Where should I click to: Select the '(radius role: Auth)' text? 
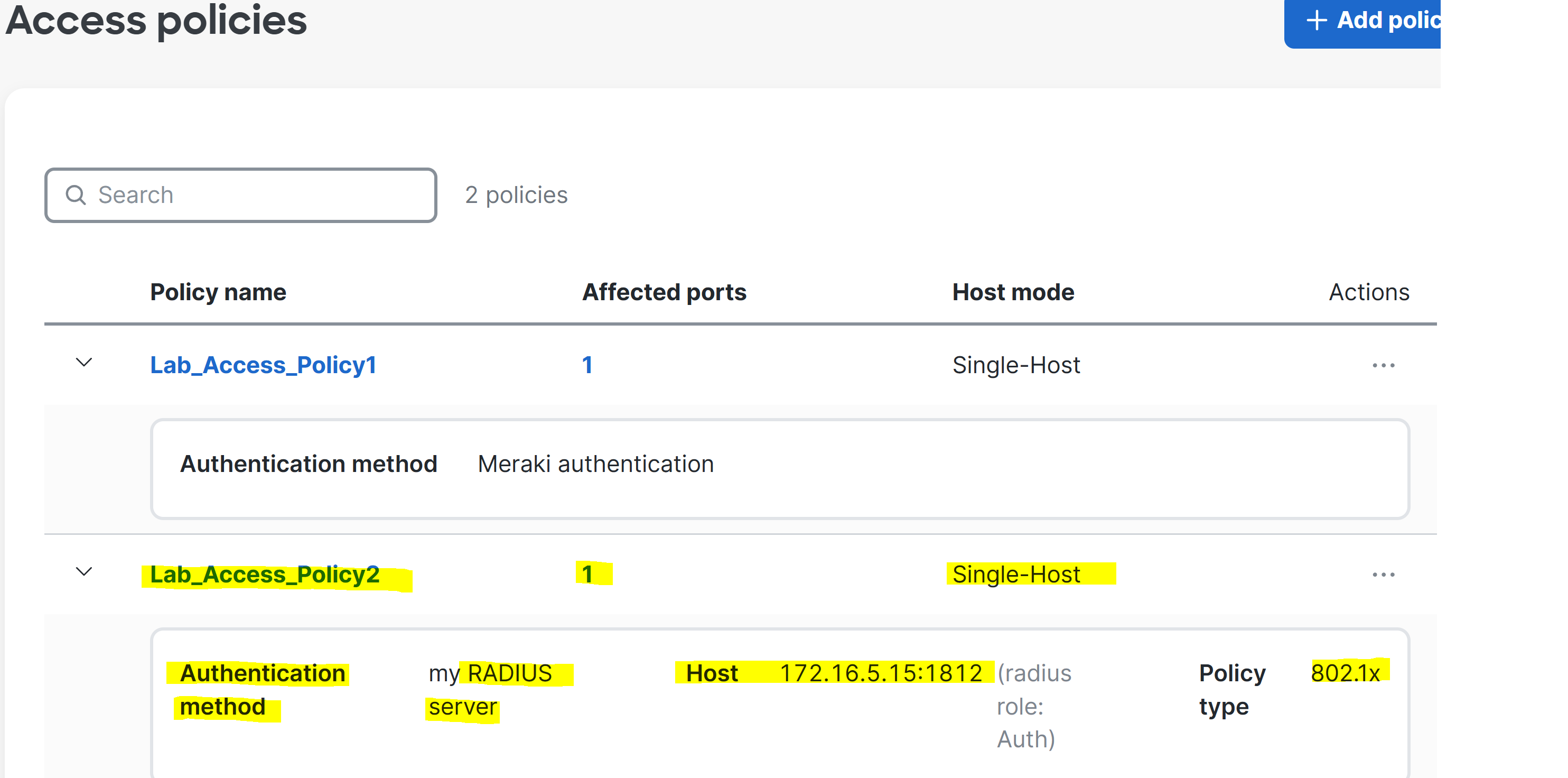click(x=1034, y=707)
